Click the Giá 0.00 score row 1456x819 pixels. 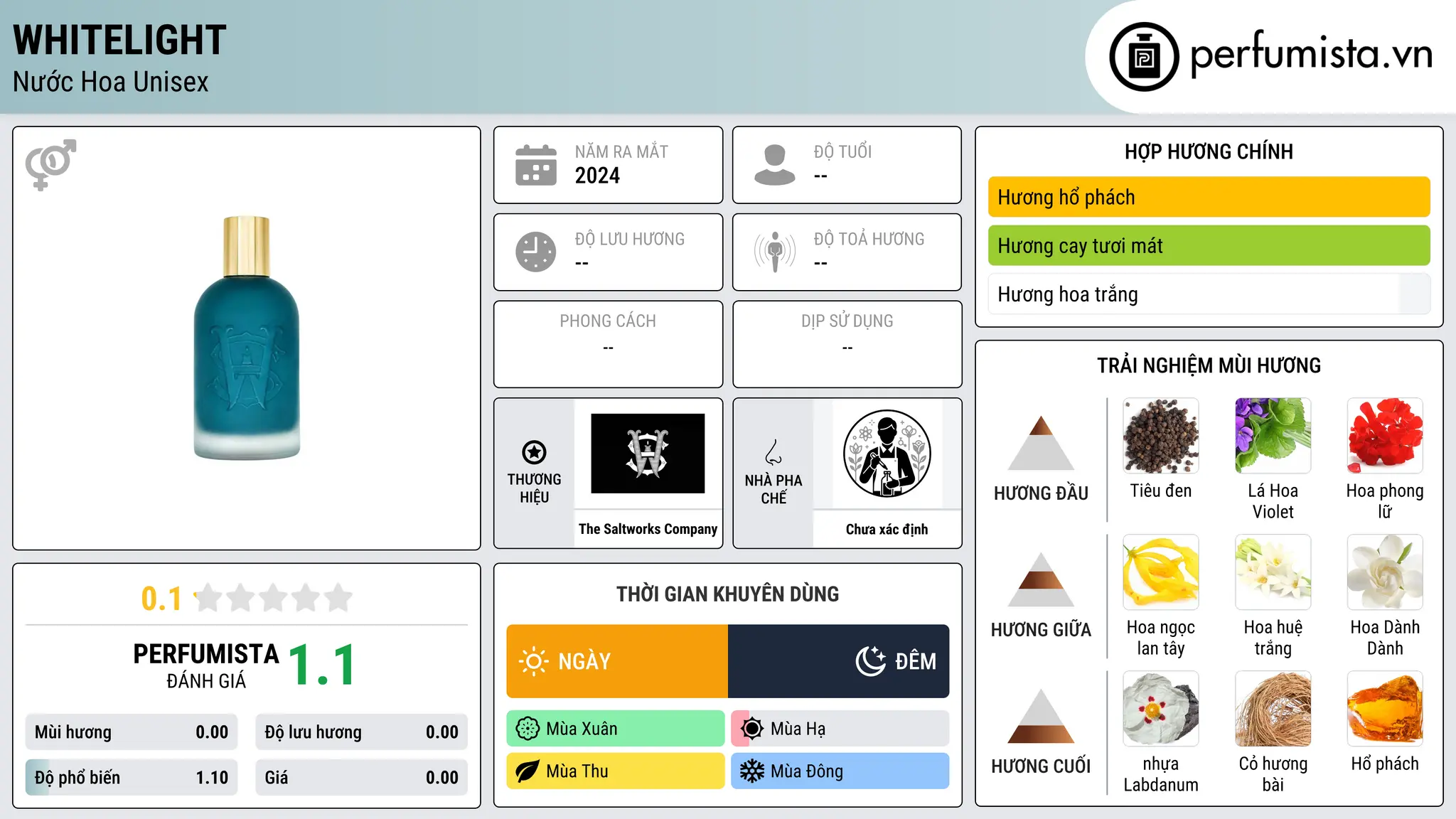coord(361,778)
